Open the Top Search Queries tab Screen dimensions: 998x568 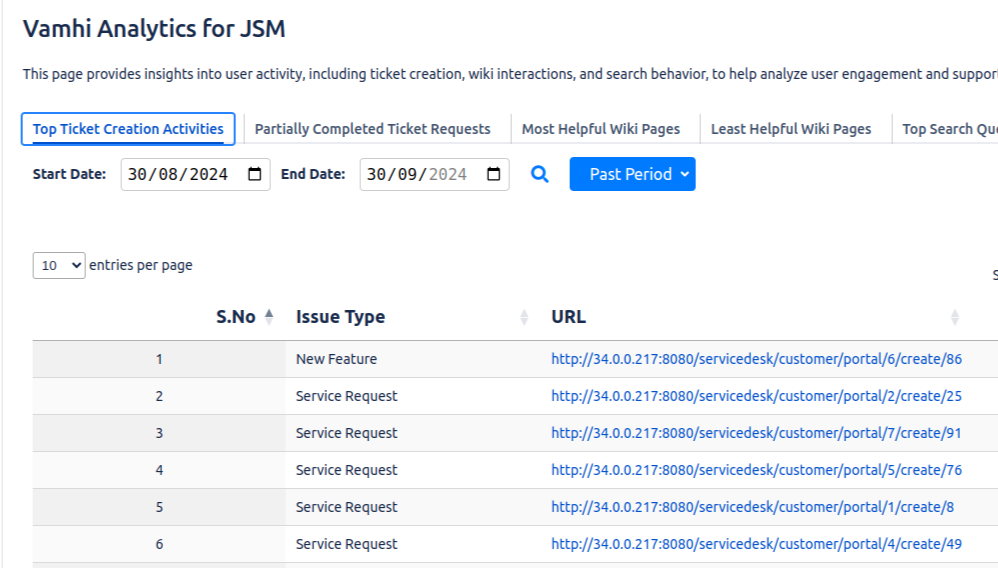(x=948, y=129)
